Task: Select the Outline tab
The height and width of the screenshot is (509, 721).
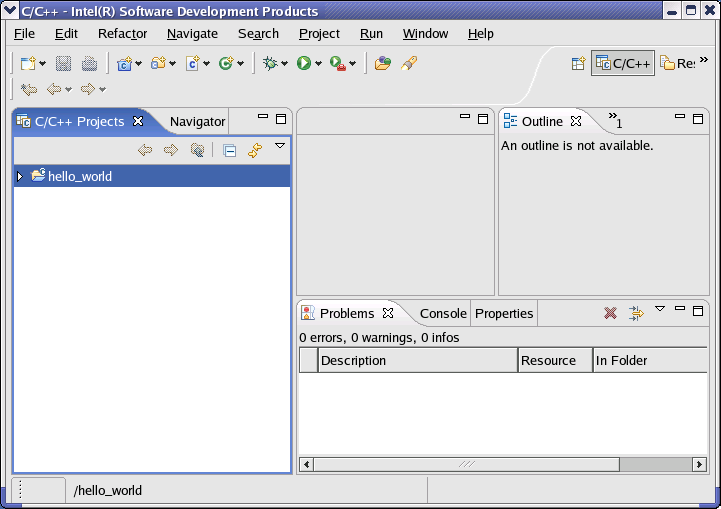Action: click(x=542, y=121)
